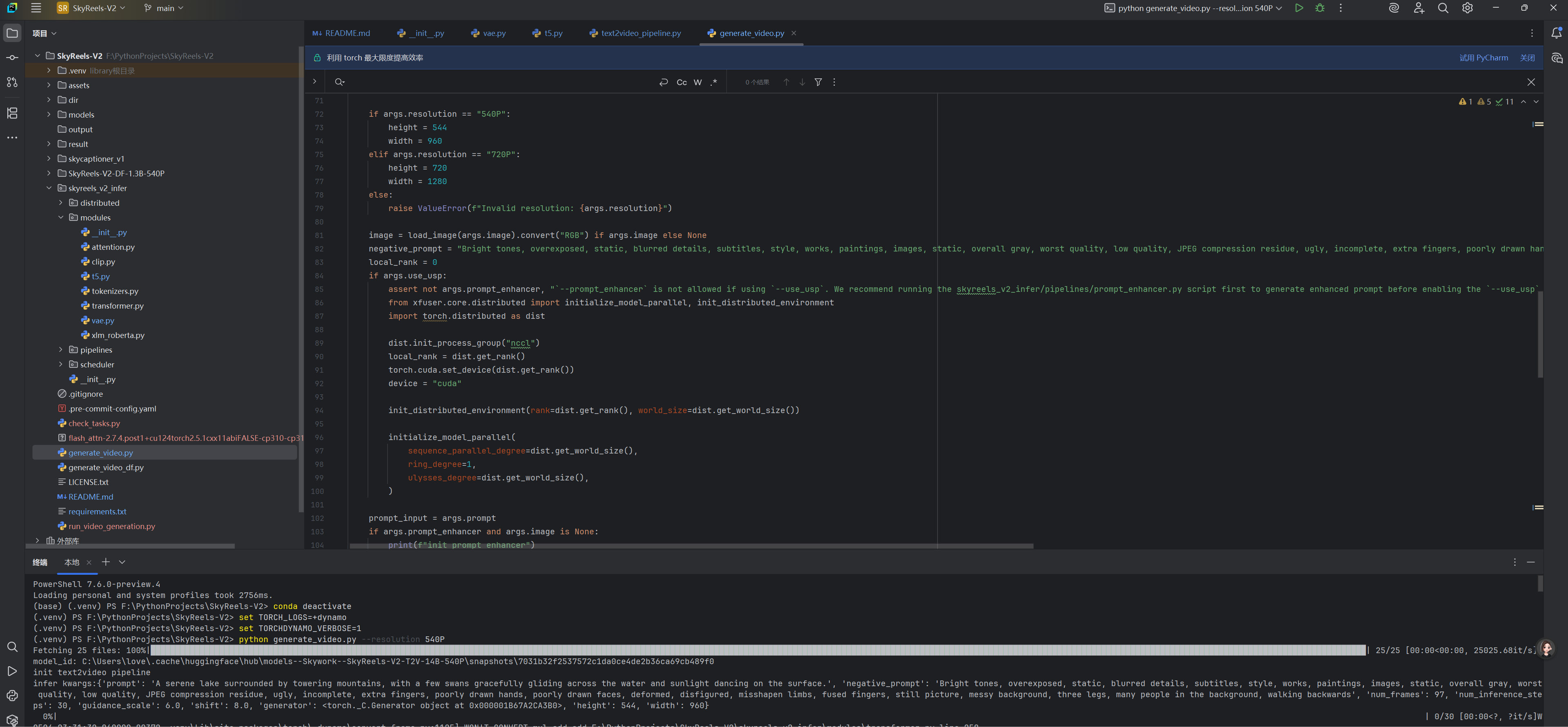Open IDE settings gear icon

pos(1468,8)
